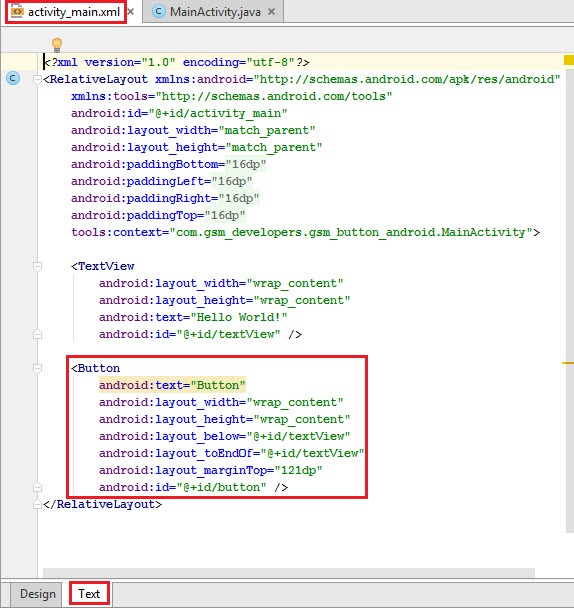Switch to the Design view tab
This screenshot has width=574, height=608.
(x=38, y=594)
